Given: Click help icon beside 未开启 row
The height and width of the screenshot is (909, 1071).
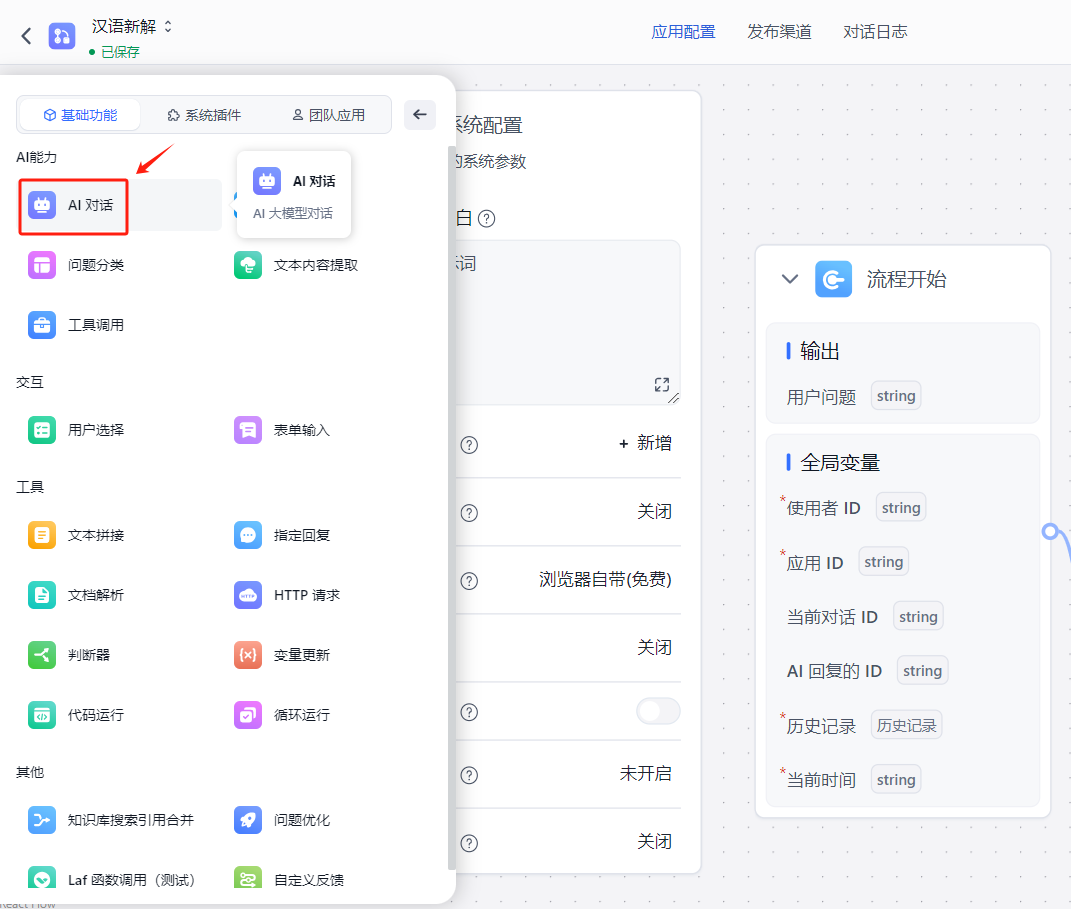Looking at the screenshot, I should pos(469,775).
